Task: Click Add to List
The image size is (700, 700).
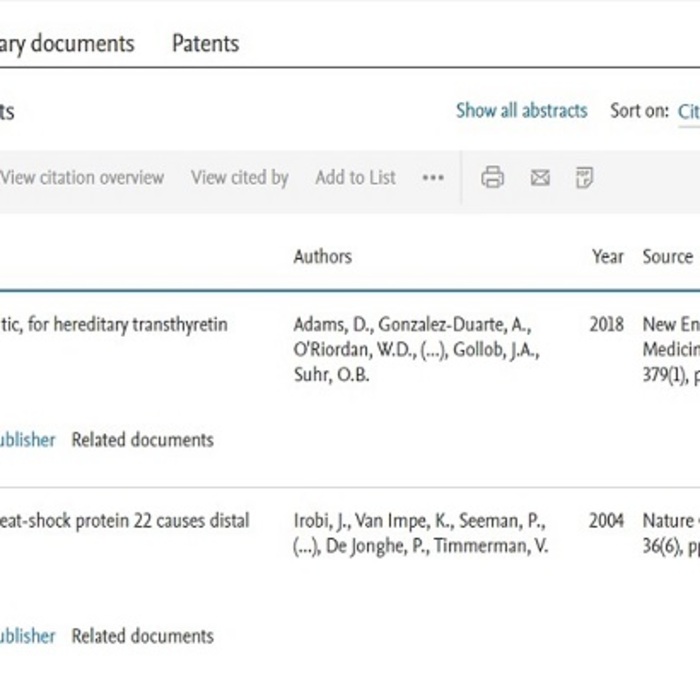Action: tap(355, 178)
